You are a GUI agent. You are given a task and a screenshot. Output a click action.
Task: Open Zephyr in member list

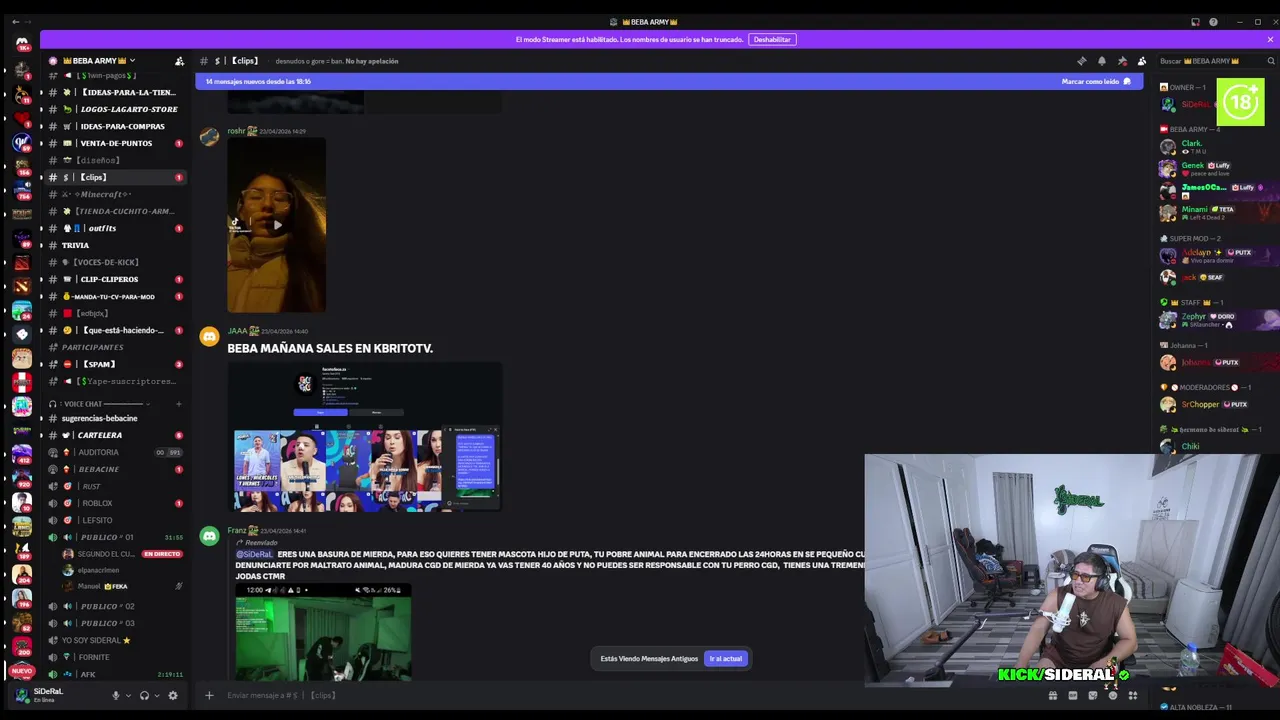[1193, 316]
